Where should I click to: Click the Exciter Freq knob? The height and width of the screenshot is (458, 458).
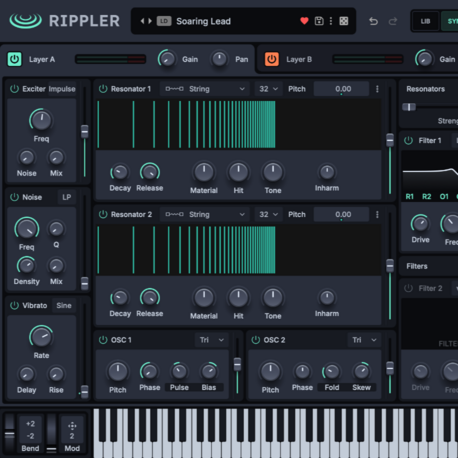41,120
